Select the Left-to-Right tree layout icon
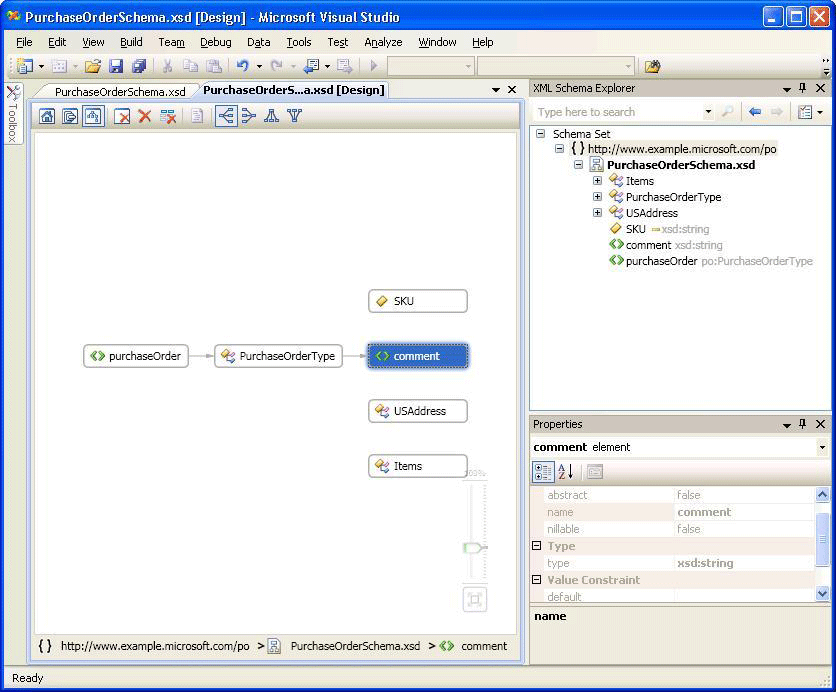Image resolution: width=836 pixels, height=692 pixels. [x=228, y=116]
